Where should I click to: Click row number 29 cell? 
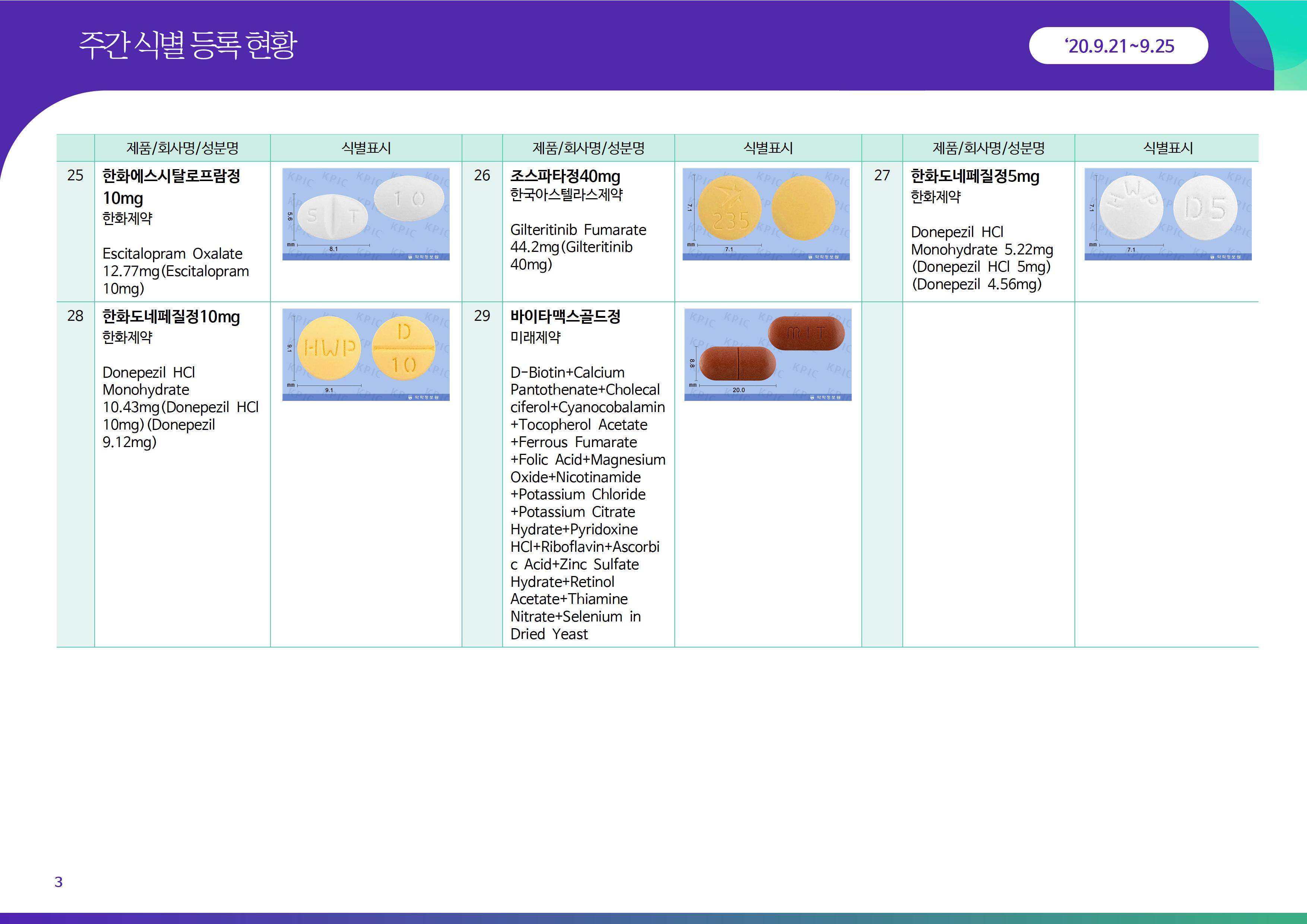[x=482, y=316]
